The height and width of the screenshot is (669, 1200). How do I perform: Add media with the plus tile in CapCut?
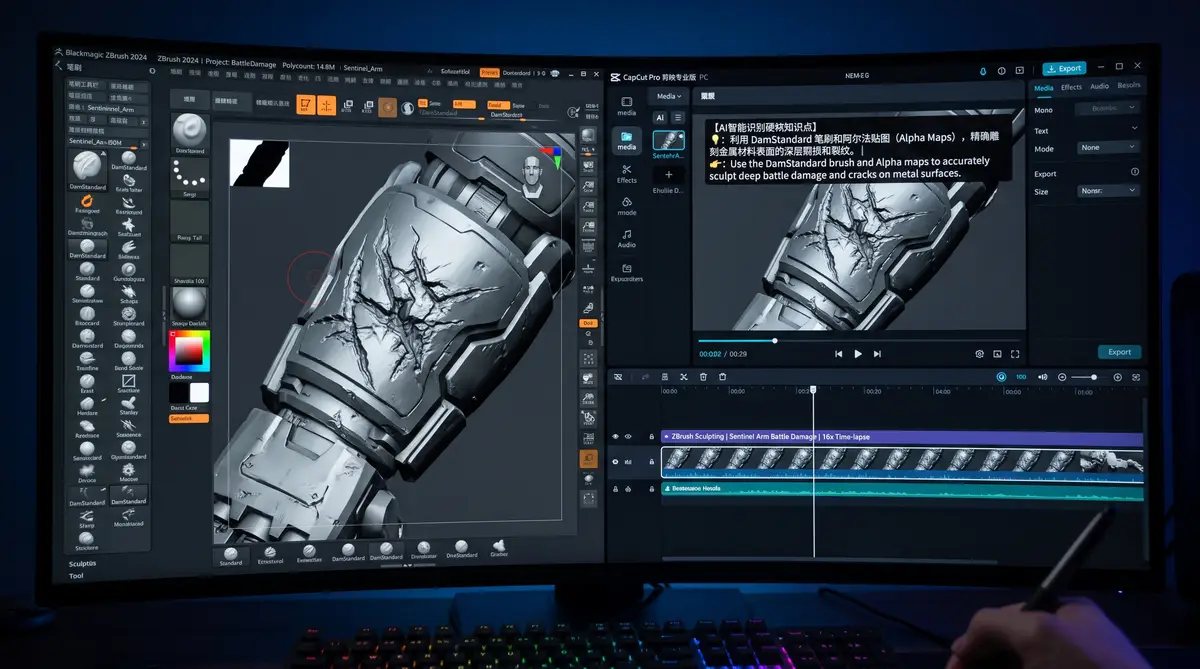668,175
